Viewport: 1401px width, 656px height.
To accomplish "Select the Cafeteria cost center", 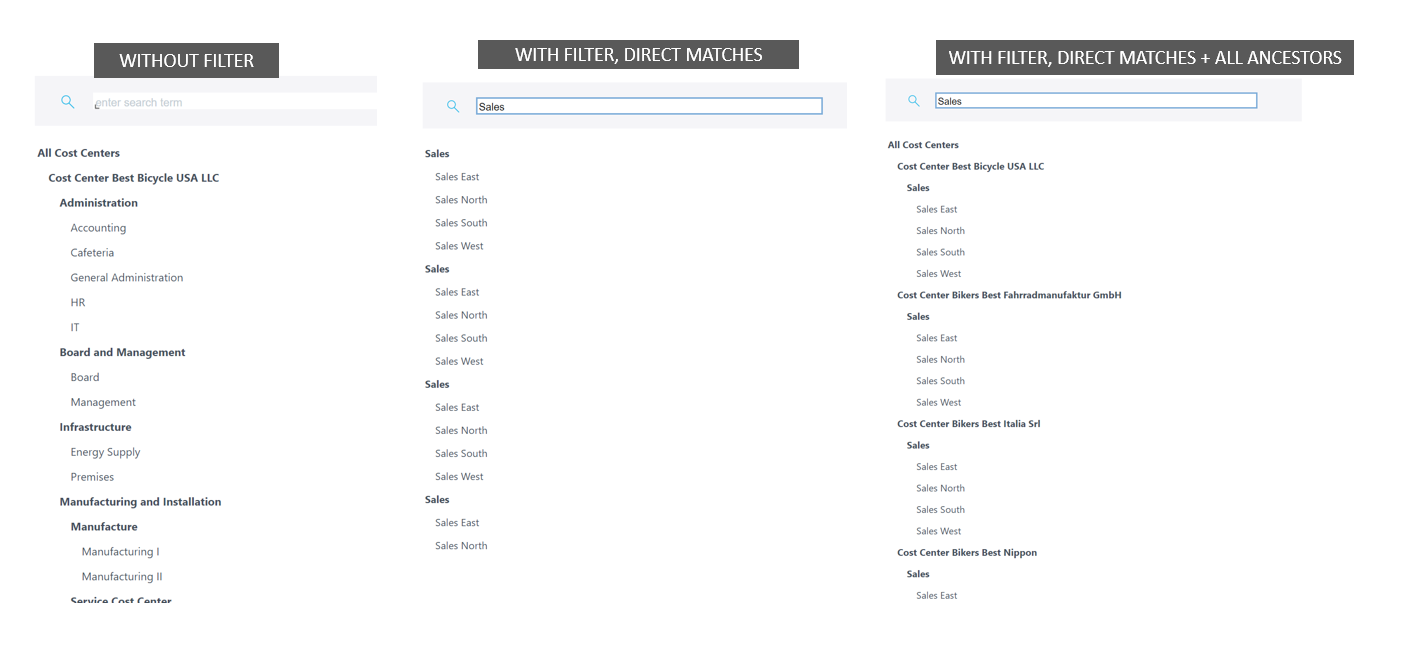I will click(x=92, y=253).
